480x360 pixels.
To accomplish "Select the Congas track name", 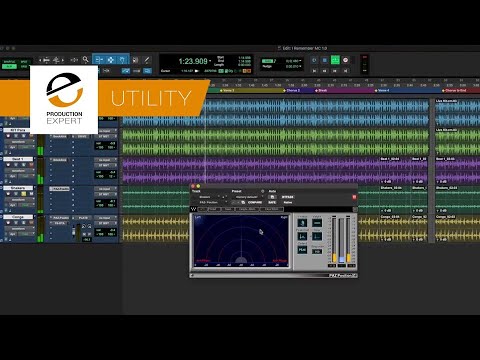I will point(18,217).
